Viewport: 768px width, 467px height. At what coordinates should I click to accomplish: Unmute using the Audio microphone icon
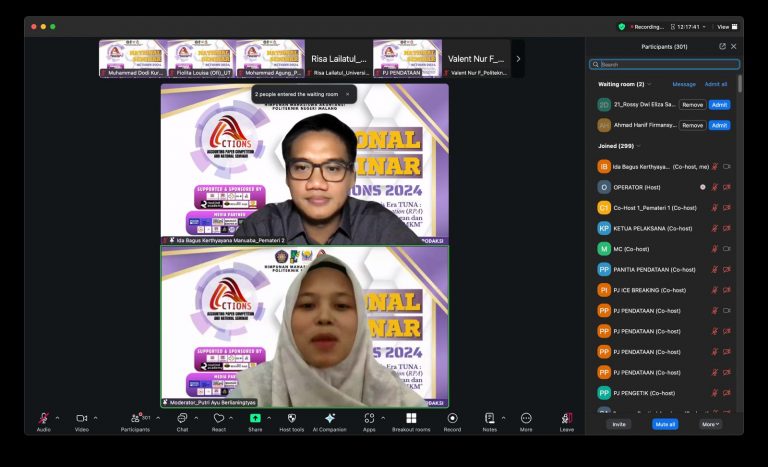[x=44, y=418]
